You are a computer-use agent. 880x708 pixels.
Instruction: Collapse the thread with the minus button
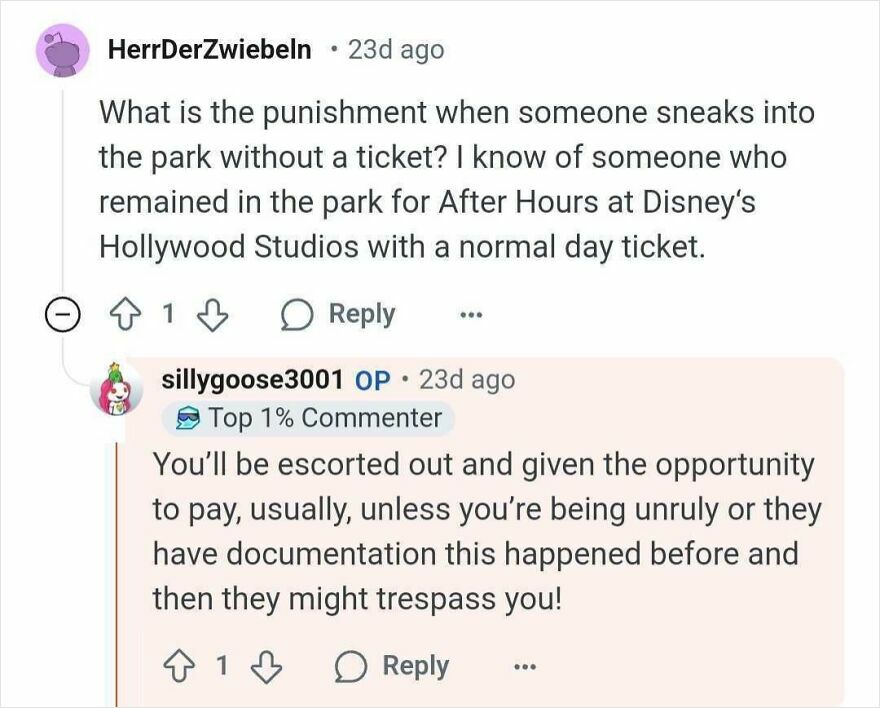point(61,313)
